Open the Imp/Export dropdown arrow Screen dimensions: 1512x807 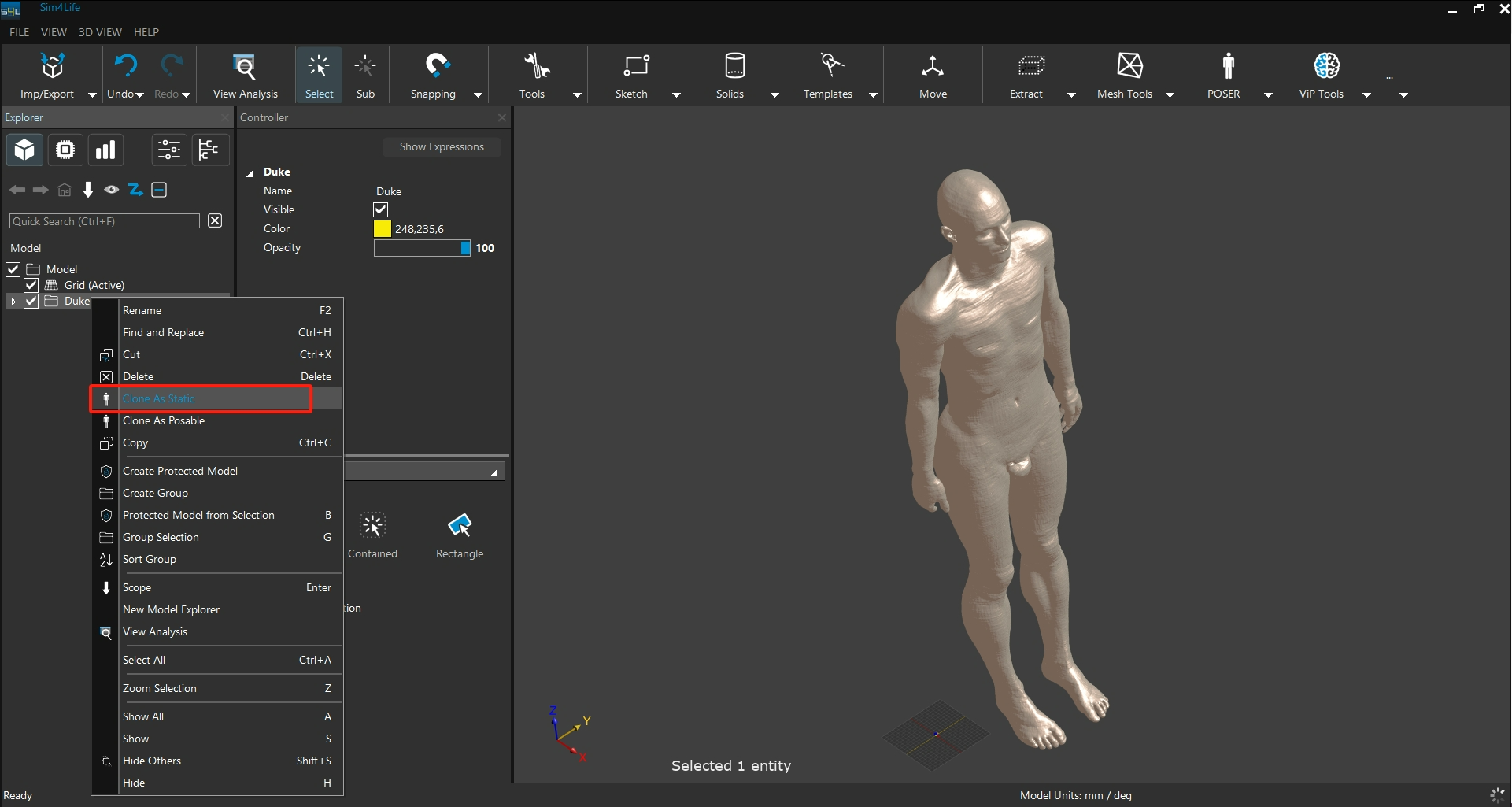coord(92,95)
